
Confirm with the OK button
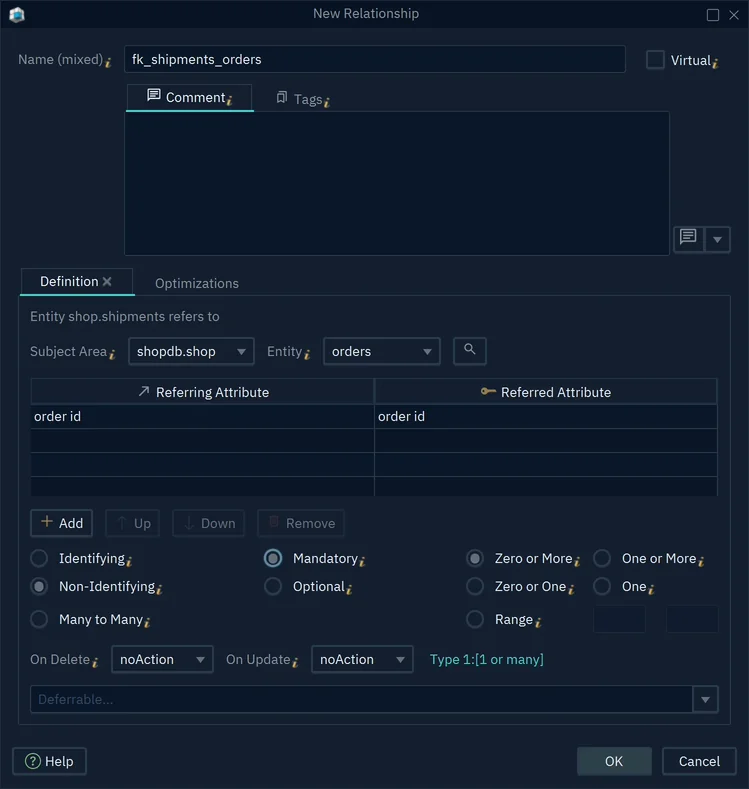coord(614,761)
